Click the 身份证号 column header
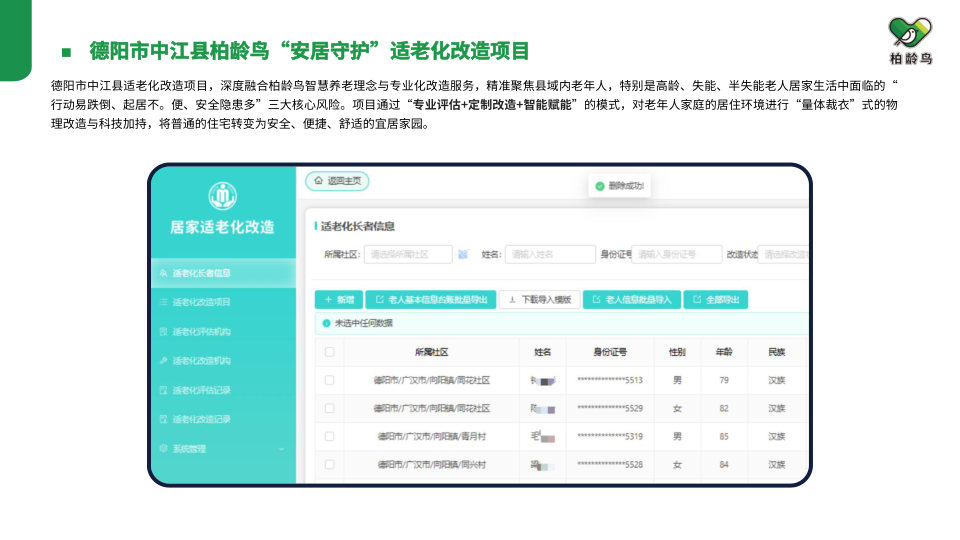The image size is (960, 540). (610, 352)
